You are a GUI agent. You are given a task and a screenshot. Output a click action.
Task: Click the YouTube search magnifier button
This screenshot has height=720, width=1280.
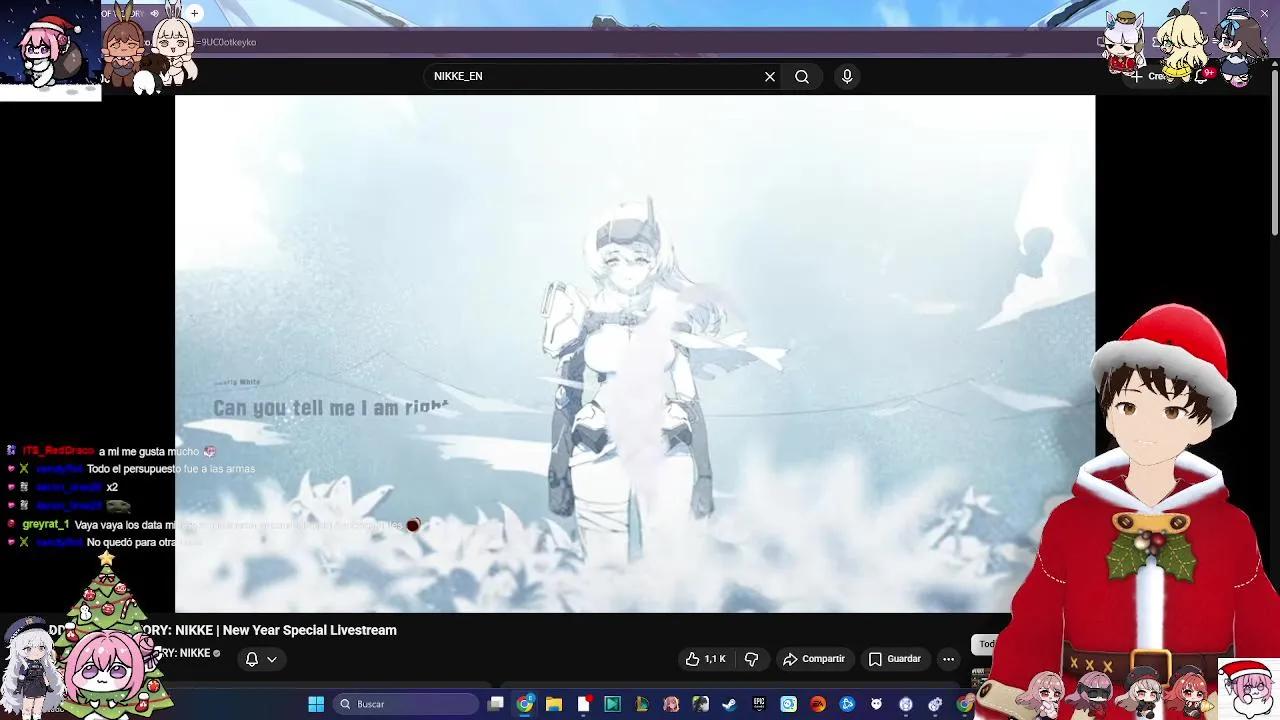point(802,76)
